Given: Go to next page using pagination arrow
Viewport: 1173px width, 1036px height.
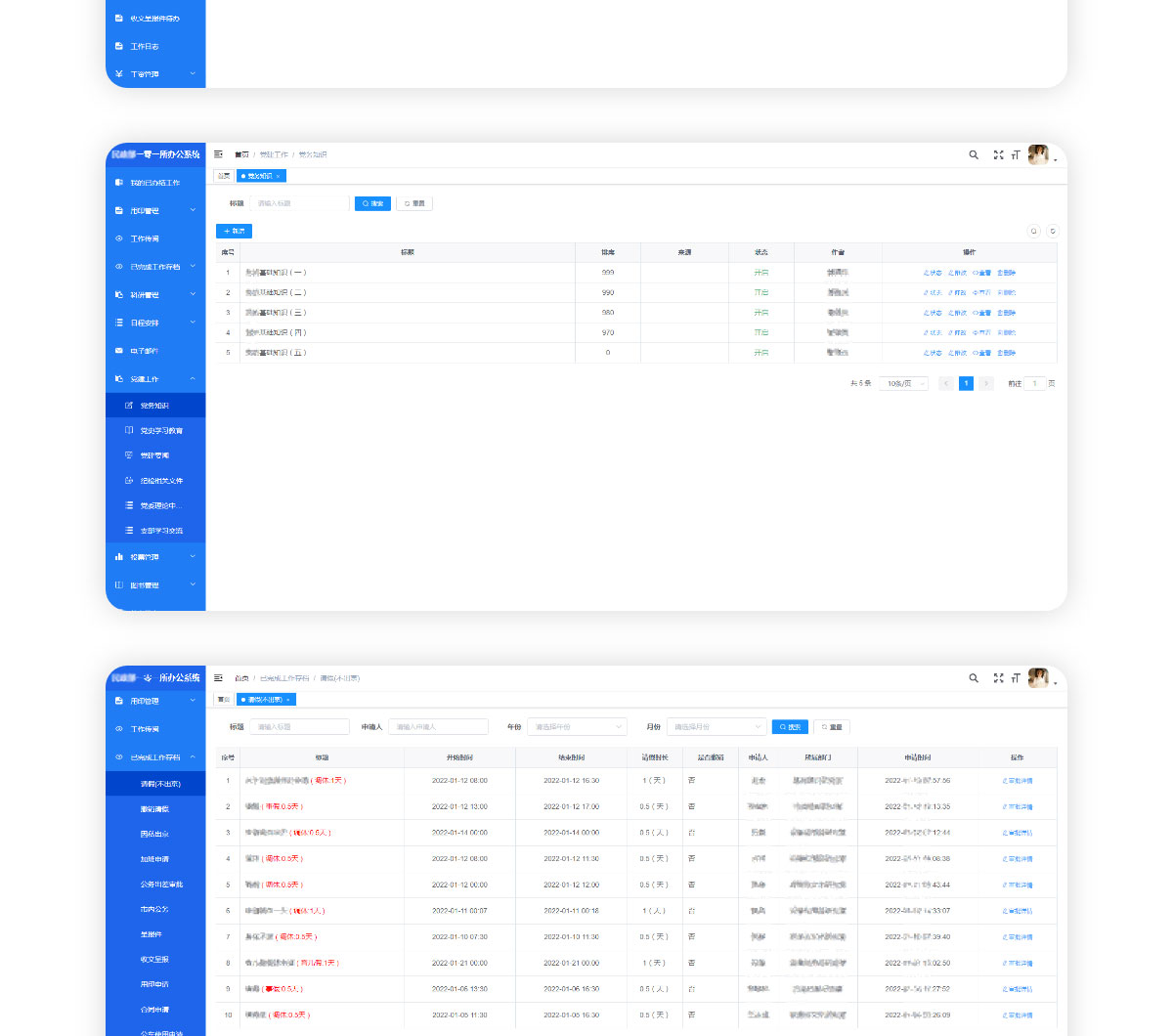Looking at the screenshot, I should tap(986, 384).
